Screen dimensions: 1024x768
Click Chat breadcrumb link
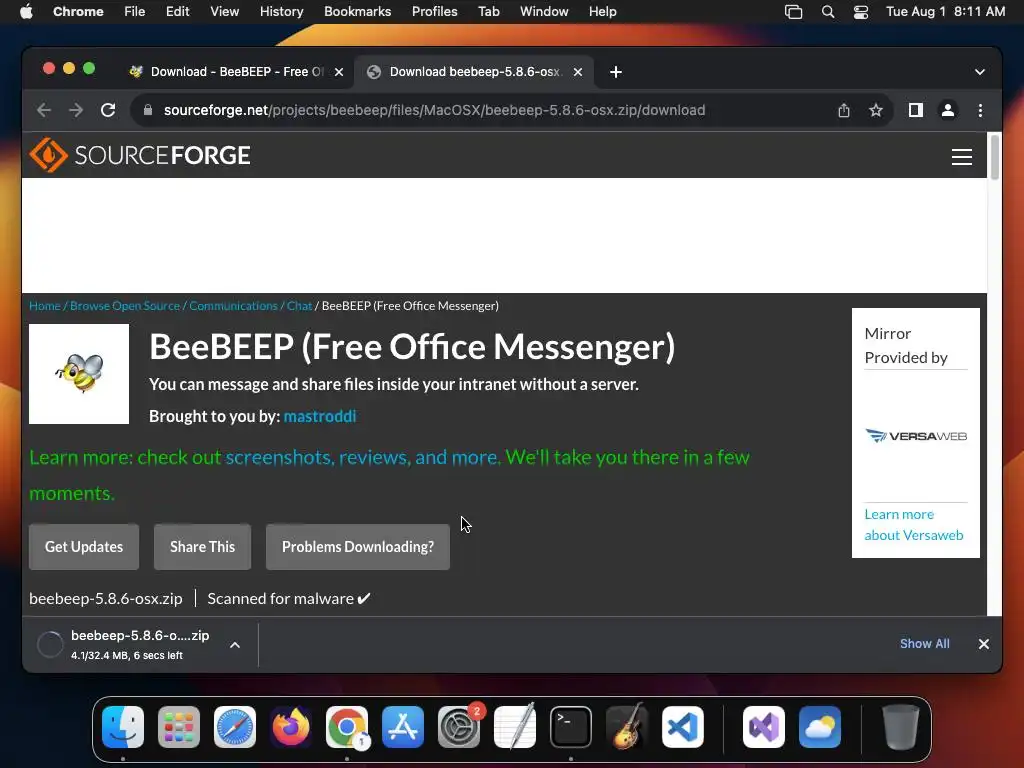tap(299, 306)
